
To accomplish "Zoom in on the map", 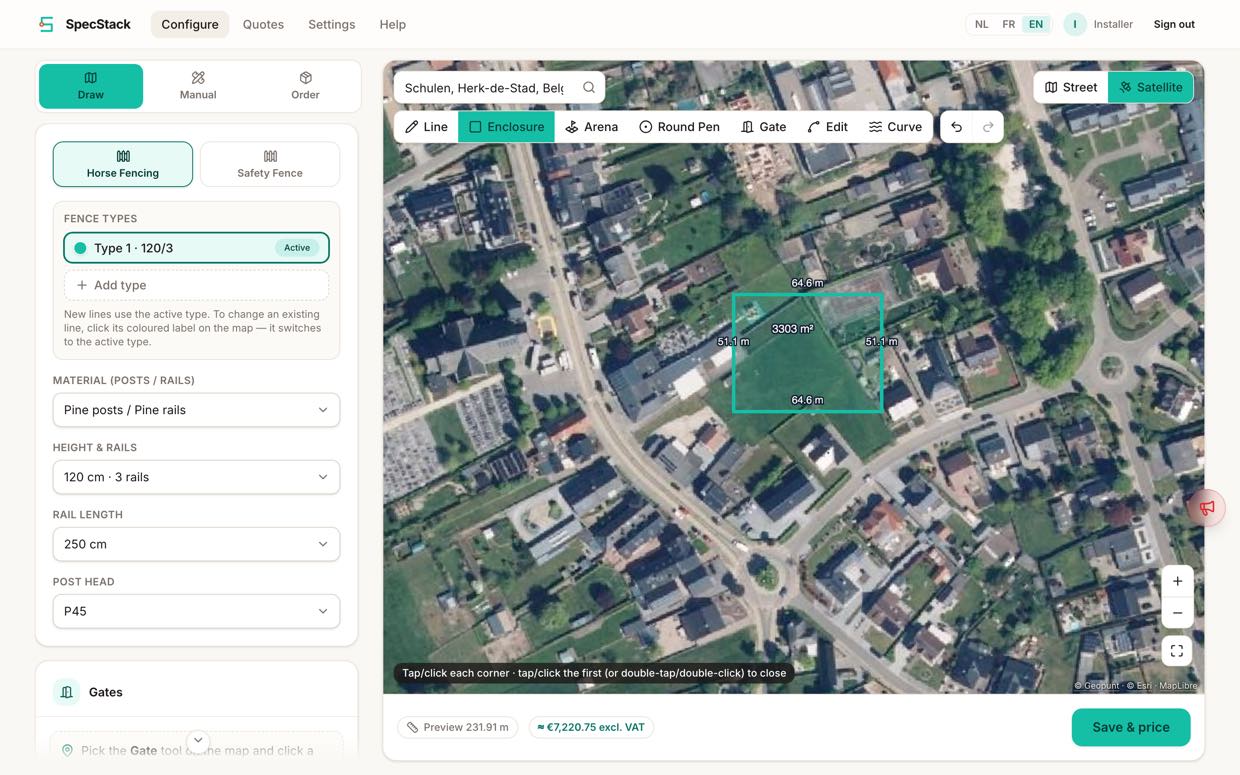I will (x=1177, y=581).
